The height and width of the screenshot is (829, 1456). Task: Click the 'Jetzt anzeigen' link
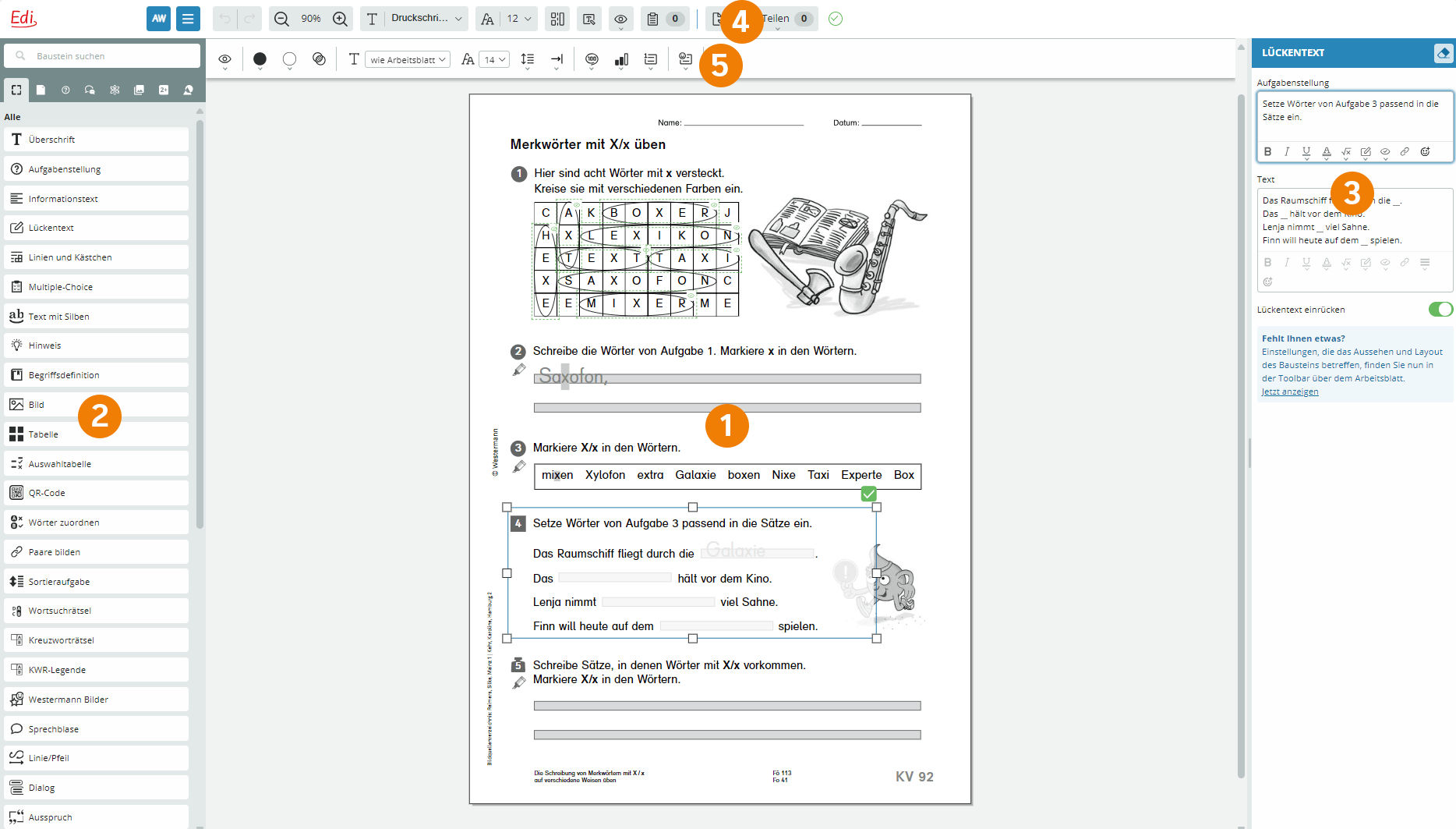[1289, 391]
